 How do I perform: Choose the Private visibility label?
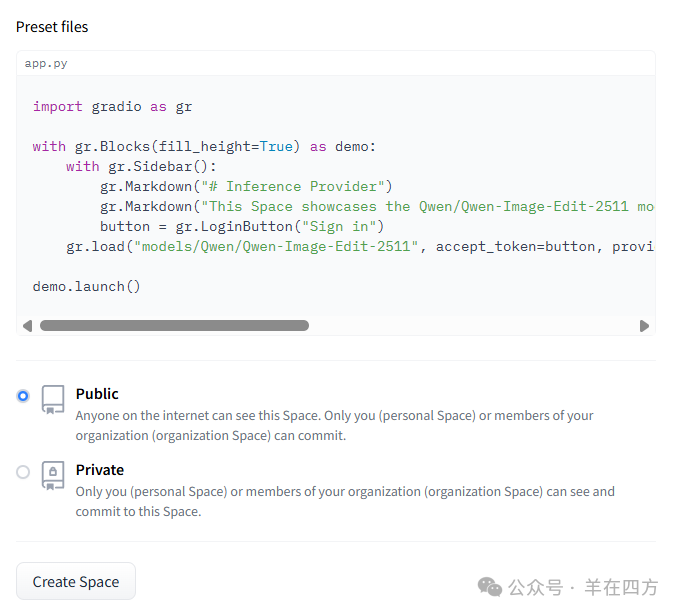[x=100, y=470]
